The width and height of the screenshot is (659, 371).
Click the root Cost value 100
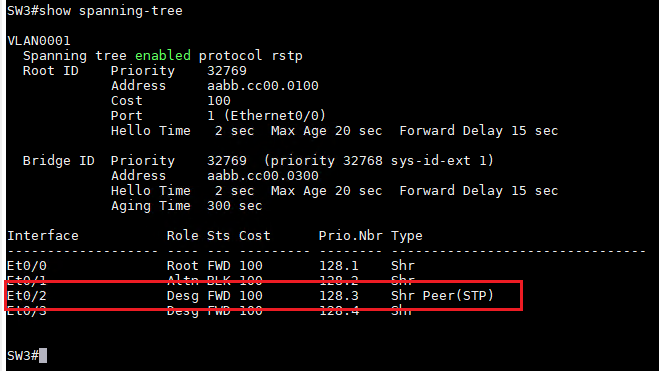[x=219, y=101]
